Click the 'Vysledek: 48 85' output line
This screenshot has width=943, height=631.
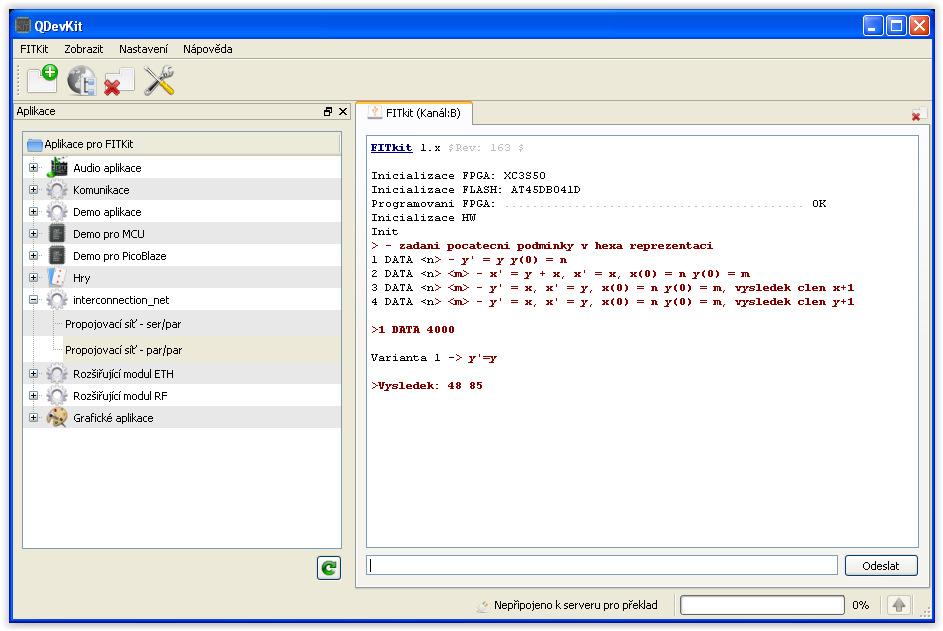(x=427, y=386)
